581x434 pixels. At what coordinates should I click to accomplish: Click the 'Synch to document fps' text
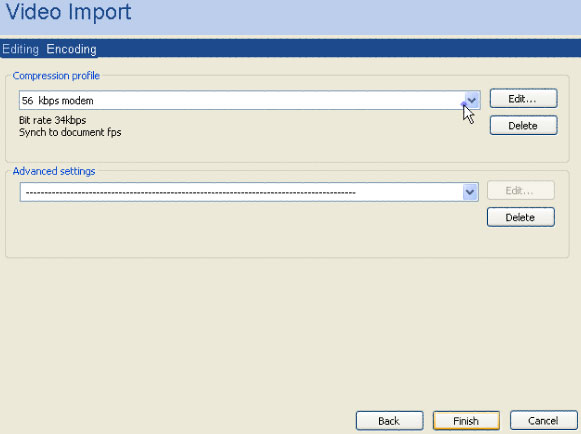pos(70,132)
